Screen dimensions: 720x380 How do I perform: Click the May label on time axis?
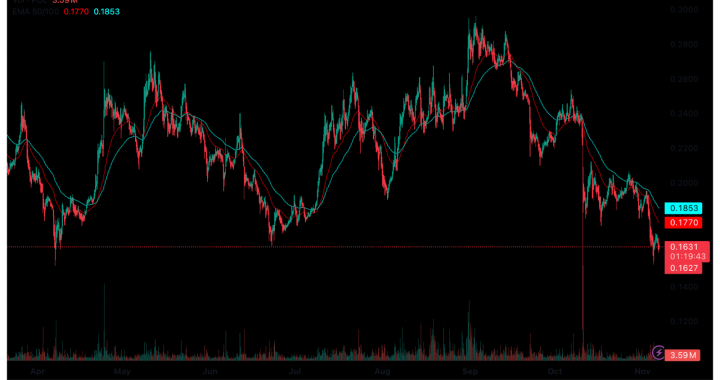point(122,371)
